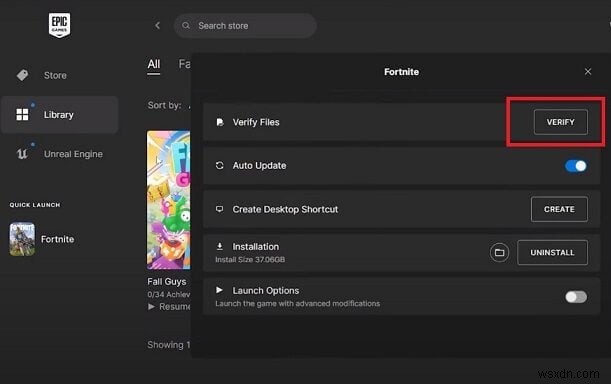Image resolution: width=611 pixels, height=384 pixels.
Task: Click the Verify Files document icon
Action: click(220, 122)
